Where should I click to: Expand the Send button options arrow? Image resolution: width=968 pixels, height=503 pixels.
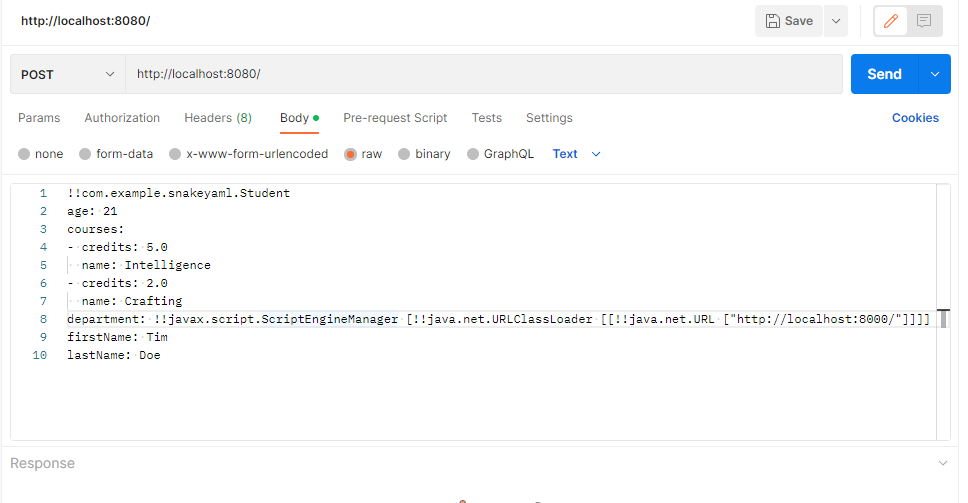point(935,74)
